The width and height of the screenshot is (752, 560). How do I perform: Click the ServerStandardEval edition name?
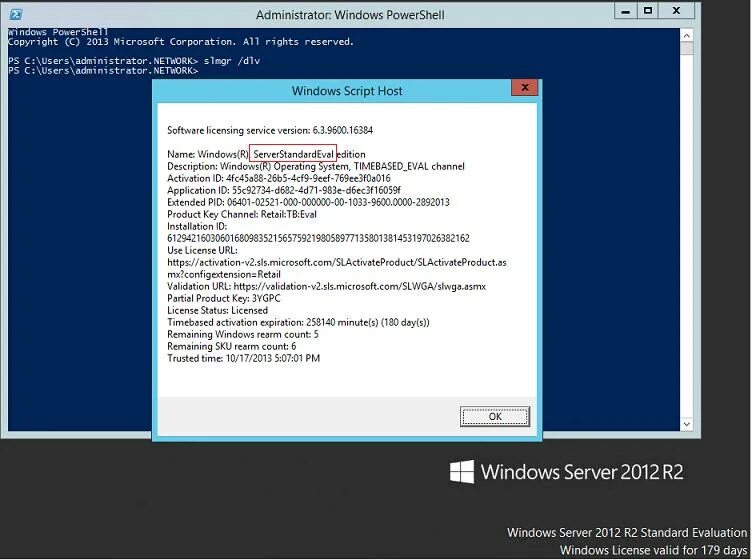293,154
